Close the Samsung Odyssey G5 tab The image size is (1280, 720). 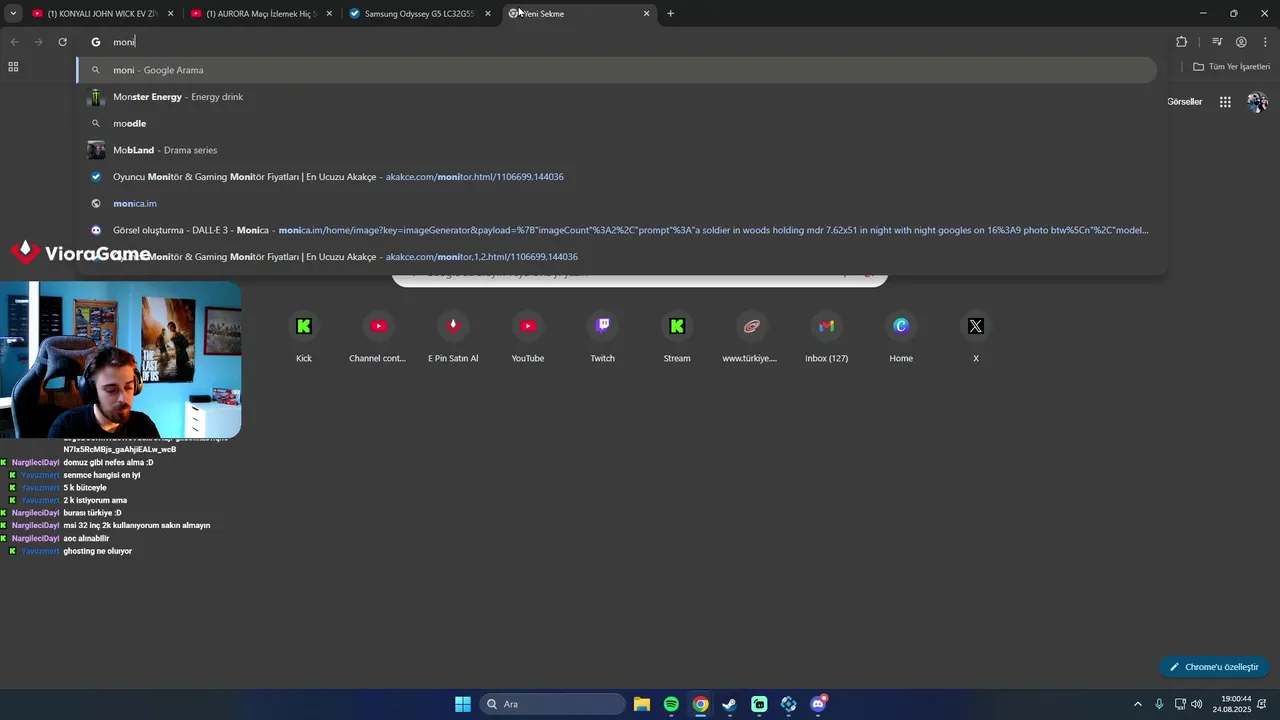(x=488, y=14)
